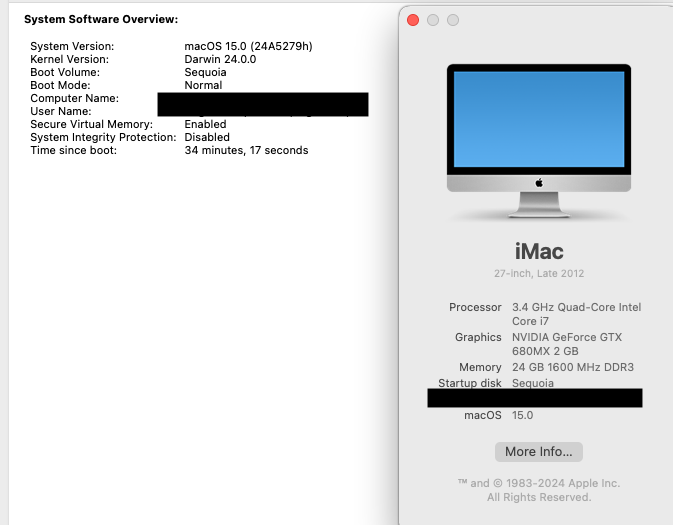Click the Boot Mode 'Normal' value
673x525 pixels.
[x=203, y=85]
